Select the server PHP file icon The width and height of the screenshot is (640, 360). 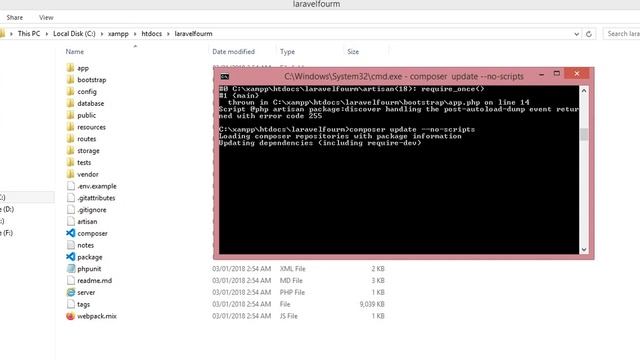tap(71, 292)
